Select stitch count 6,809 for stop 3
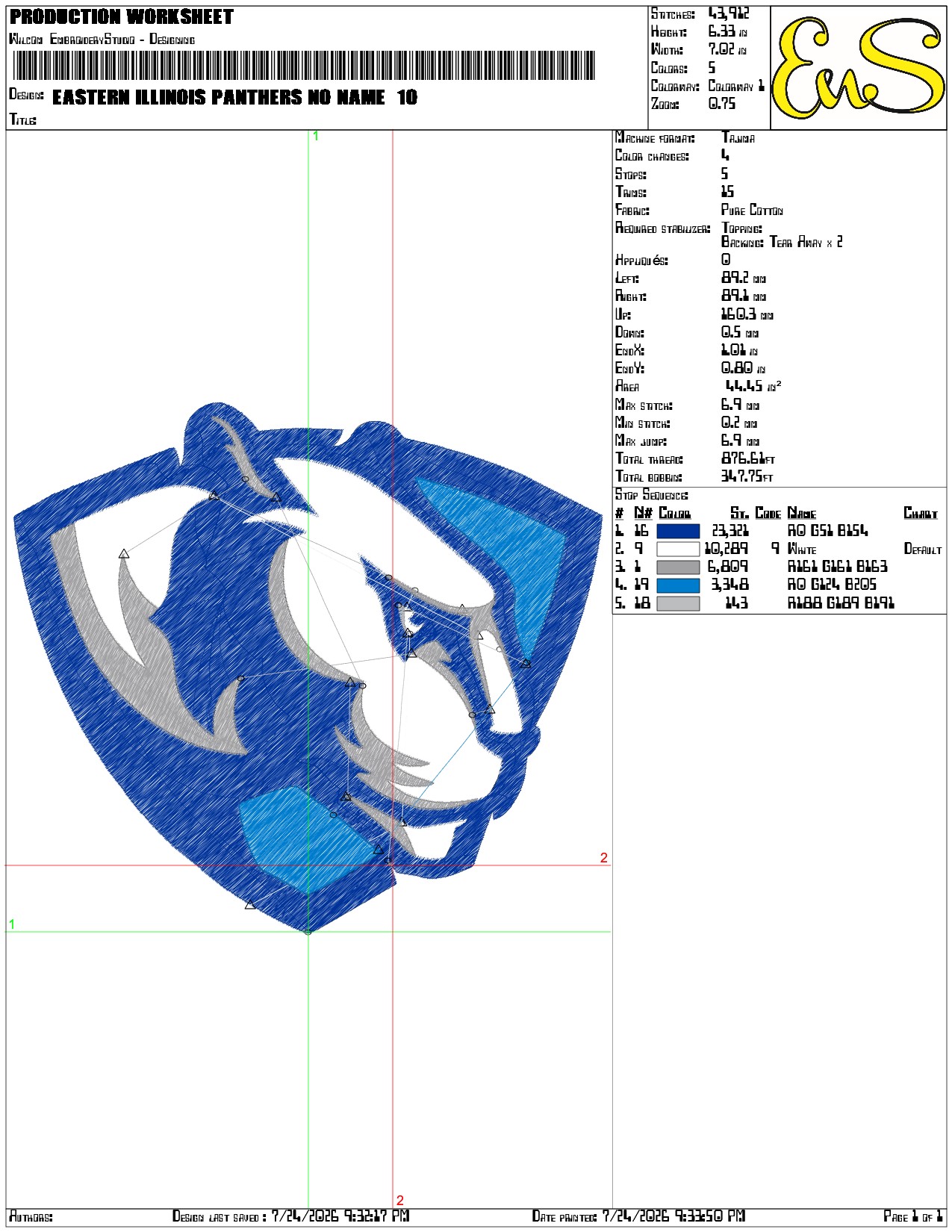Screen dimensions: 952x1232 [x=728, y=567]
